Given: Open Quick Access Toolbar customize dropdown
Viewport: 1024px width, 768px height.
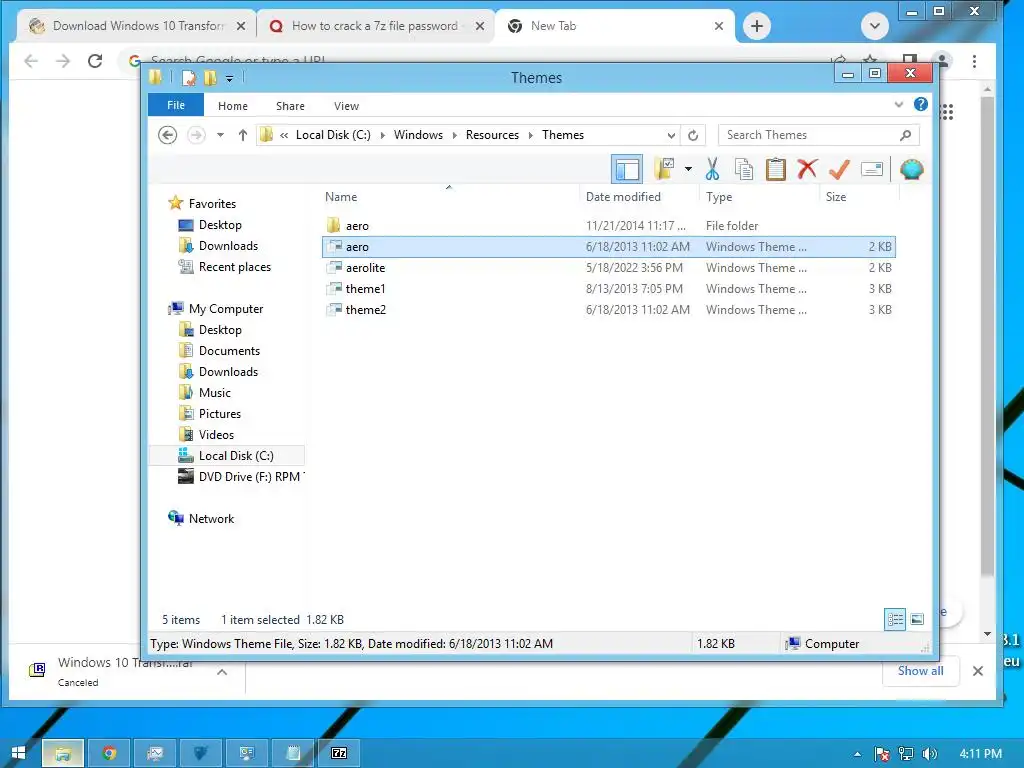Looking at the screenshot, I should [x=229, y=78].
